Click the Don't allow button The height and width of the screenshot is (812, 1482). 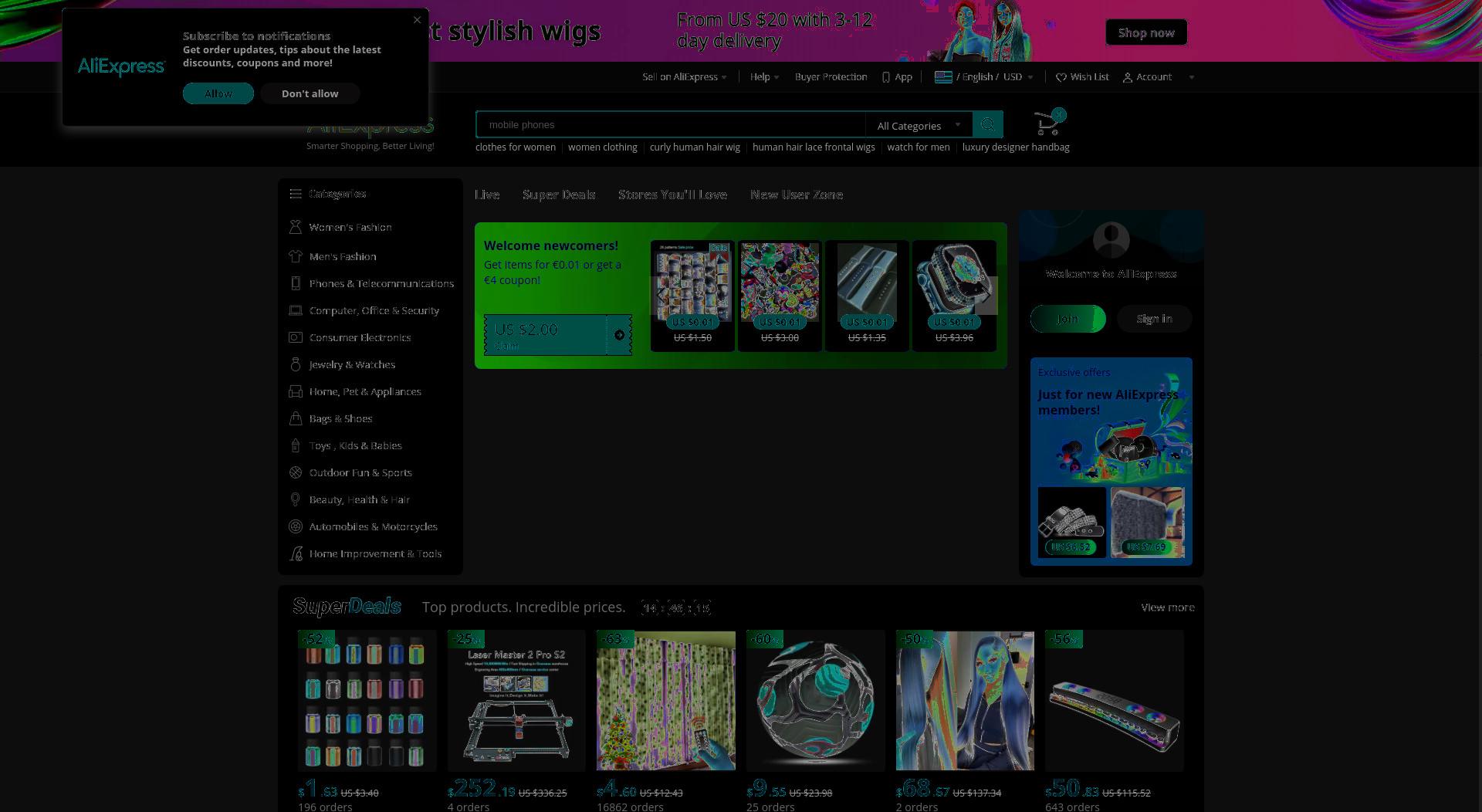[x=310, y=93]
